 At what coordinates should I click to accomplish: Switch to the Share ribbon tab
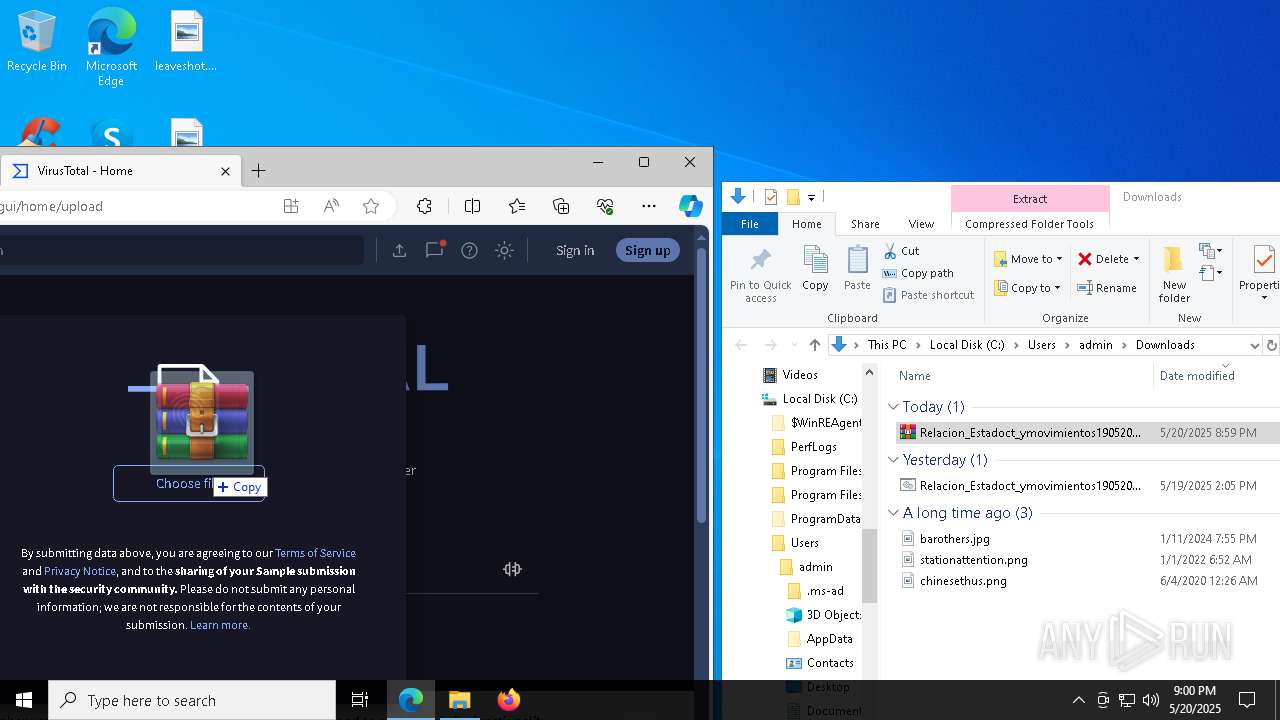865,224
